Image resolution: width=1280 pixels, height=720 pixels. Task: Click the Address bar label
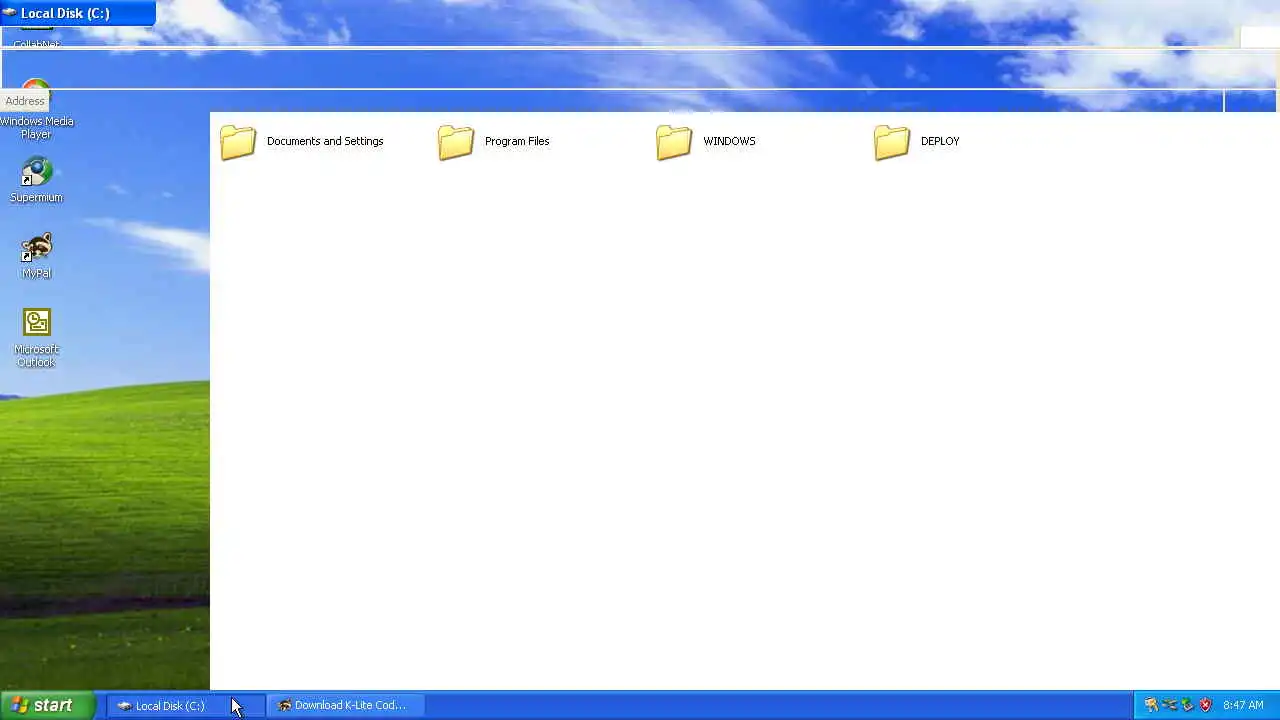[x=25, y=101]
